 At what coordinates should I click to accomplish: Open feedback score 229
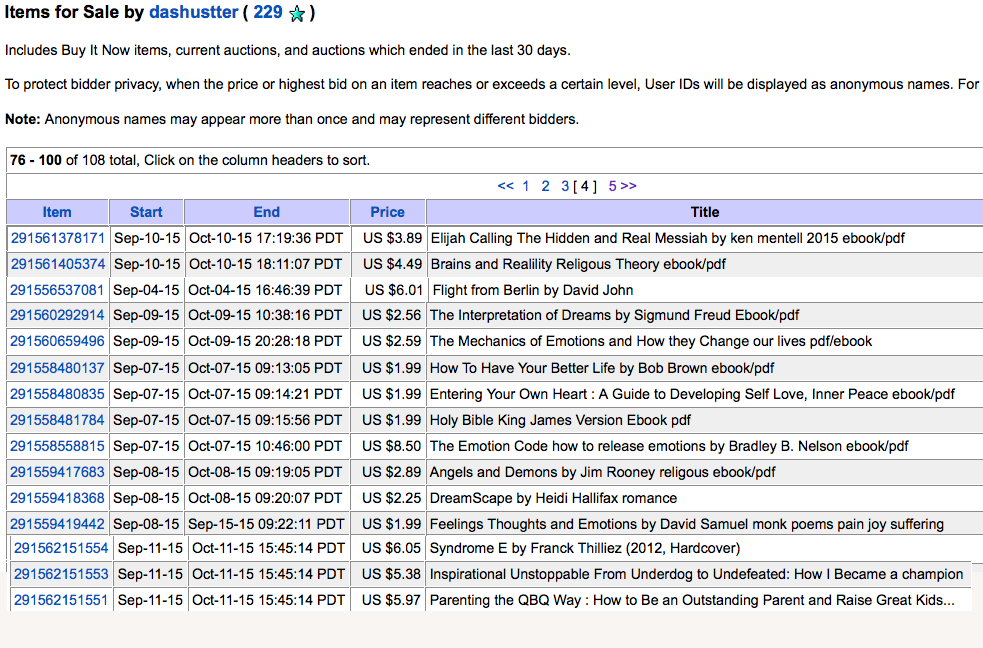point(268,12)
